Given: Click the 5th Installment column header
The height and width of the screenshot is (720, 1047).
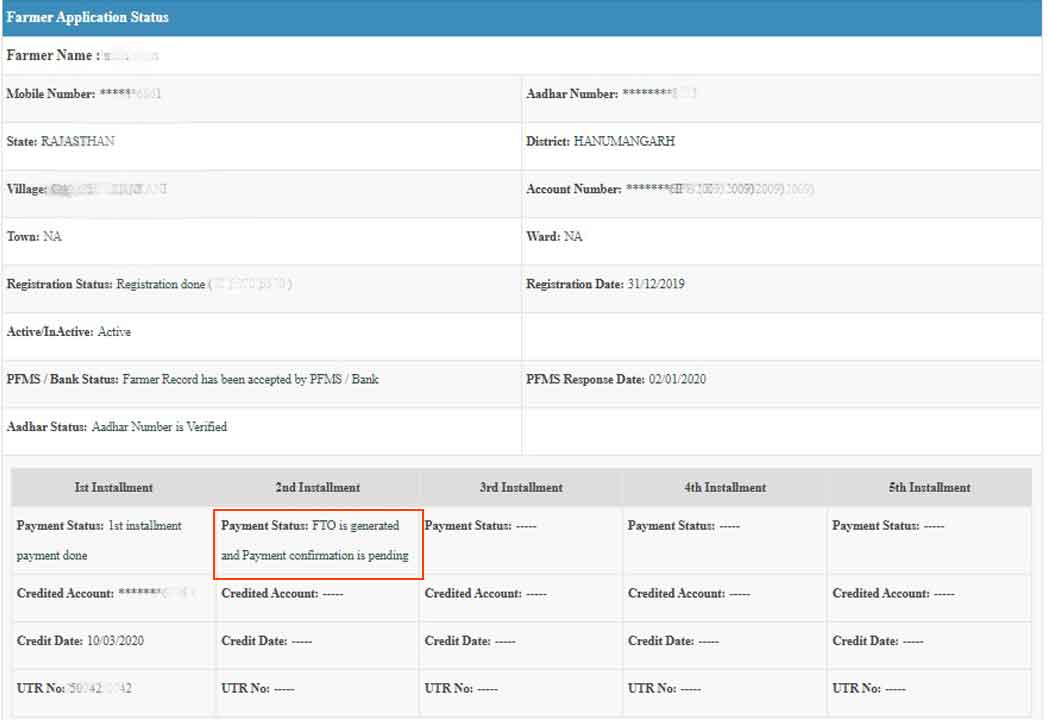Looking at the screenshot, I should pos(929,488).
